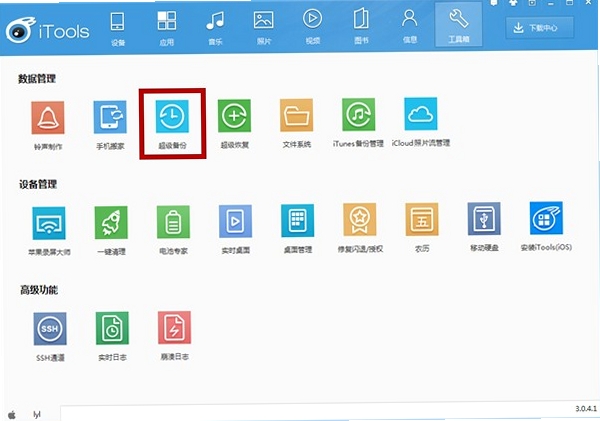Start 一键清理 rocket cleanup tool
The width and height of the screenshot is (600, 421).
point(111,222)
